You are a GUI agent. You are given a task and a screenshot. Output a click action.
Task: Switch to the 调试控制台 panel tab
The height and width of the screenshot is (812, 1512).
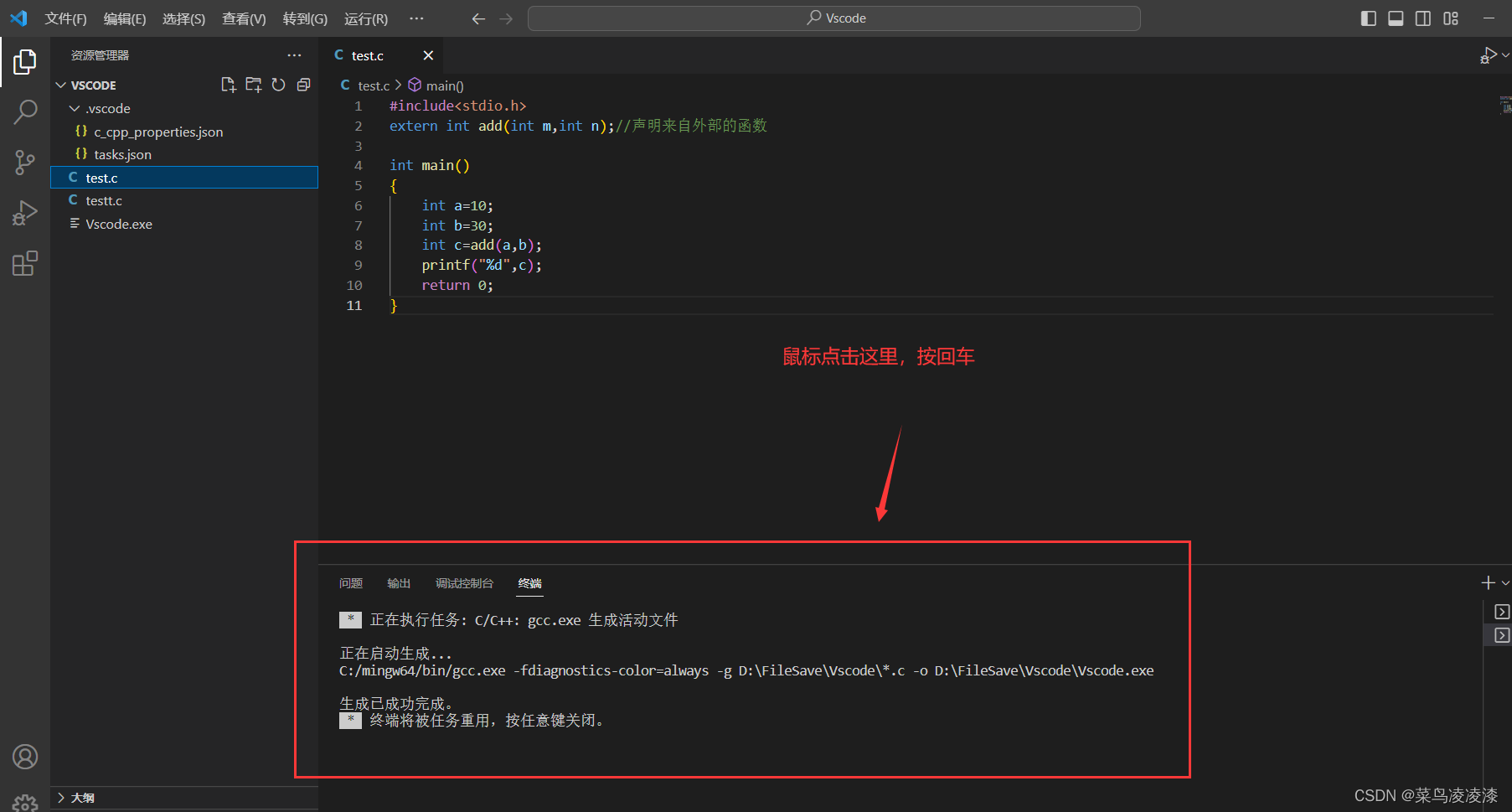point(464,583)
